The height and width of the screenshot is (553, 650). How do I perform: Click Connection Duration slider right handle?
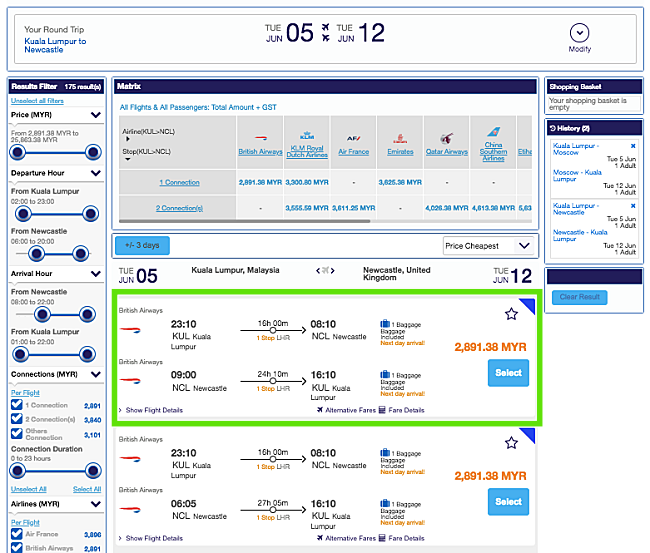[93, 471]
